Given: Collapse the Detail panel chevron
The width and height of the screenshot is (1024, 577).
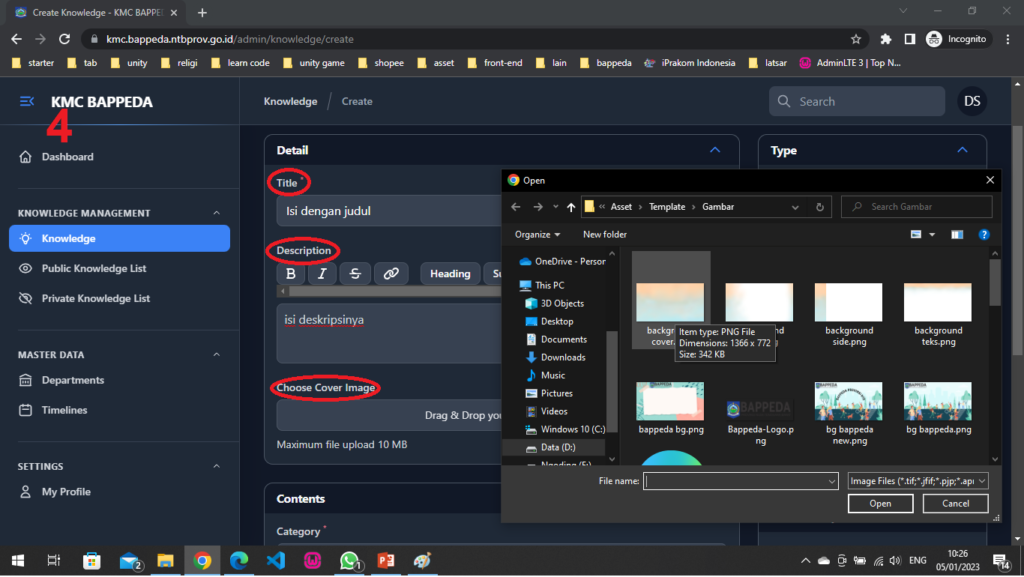Looking at the screenshot, I should point(715,150).
